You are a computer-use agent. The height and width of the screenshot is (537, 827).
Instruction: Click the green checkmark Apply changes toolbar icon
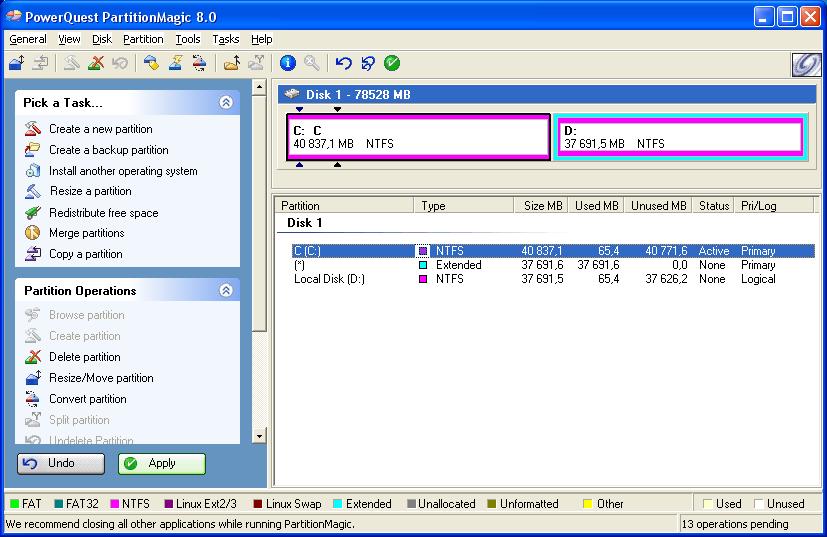[392, 63]
